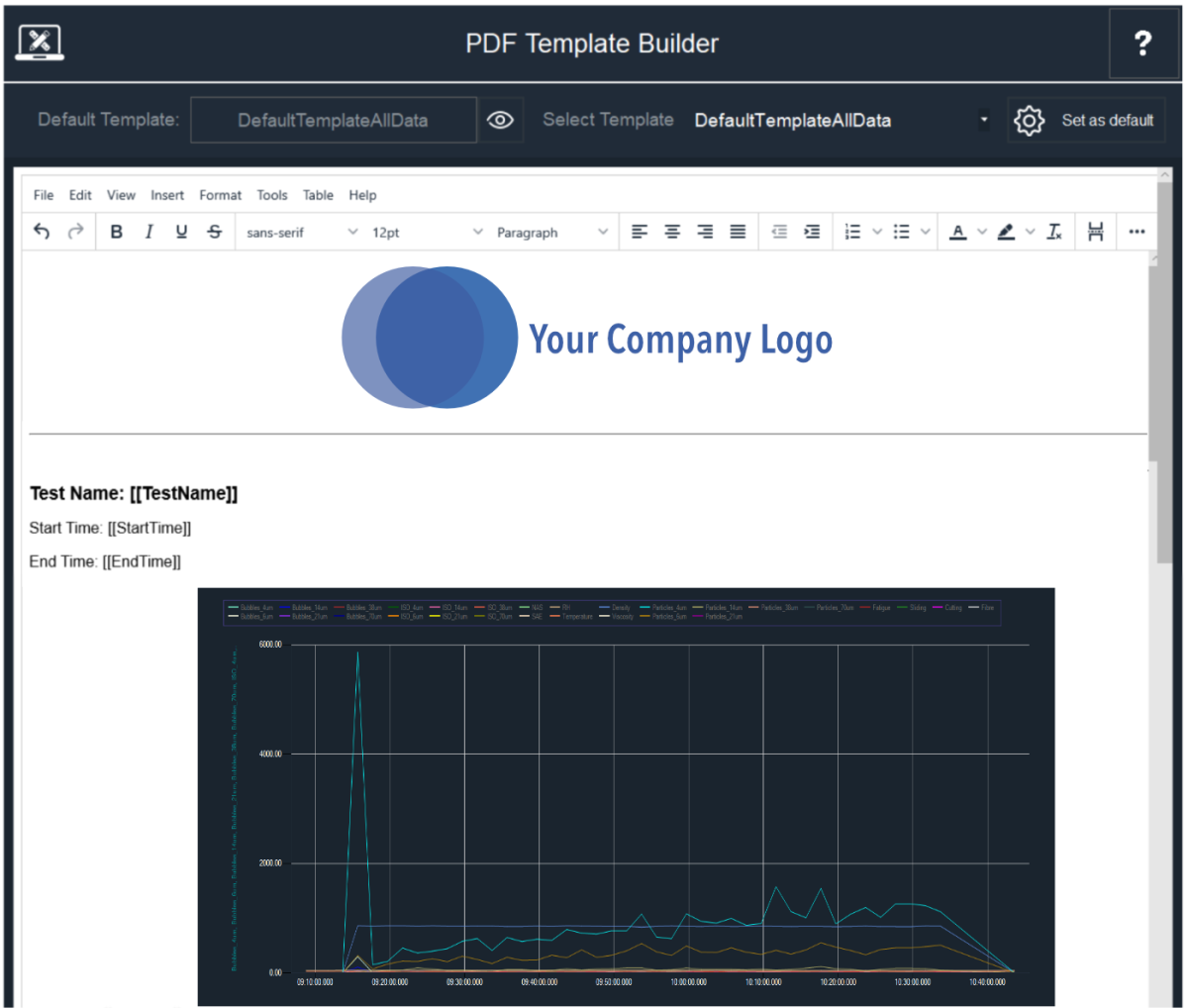The image size is (1188, 1008).
Task: Open the Insert menu
Action: tap(167, 195)
